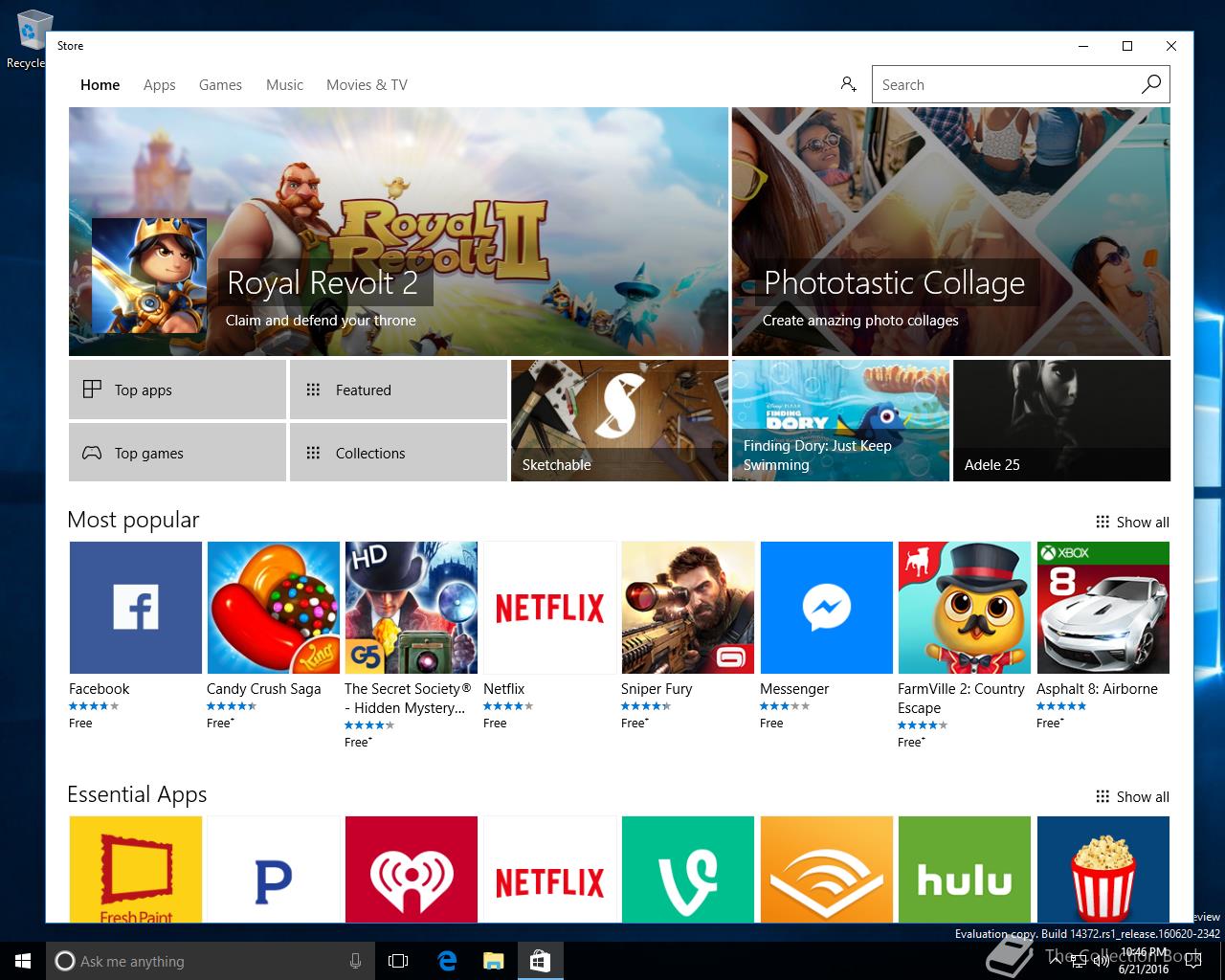Open Phototastic Collage featured banner

951,232
